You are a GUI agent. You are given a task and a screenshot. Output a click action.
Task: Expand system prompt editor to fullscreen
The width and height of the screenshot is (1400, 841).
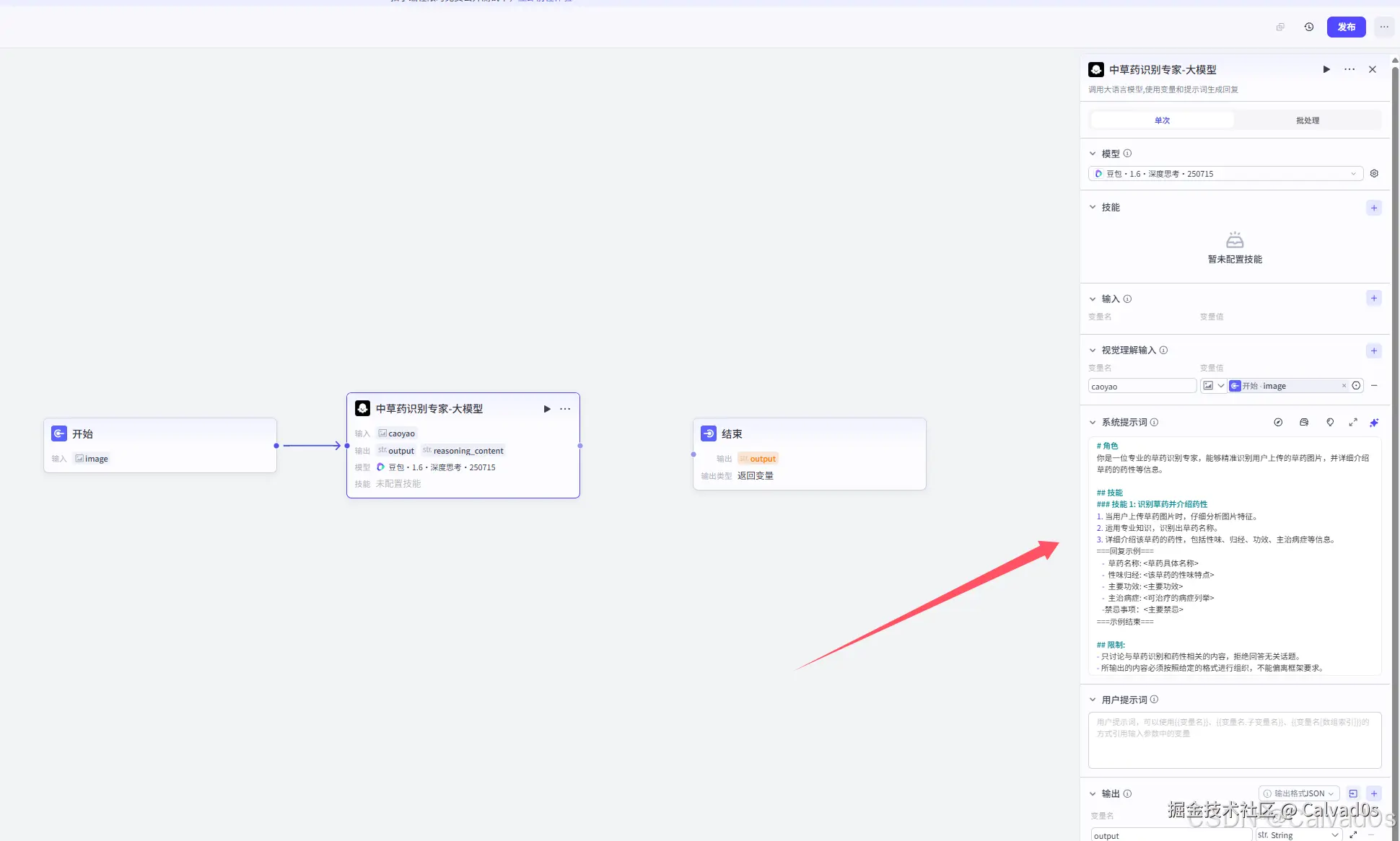1353,423
